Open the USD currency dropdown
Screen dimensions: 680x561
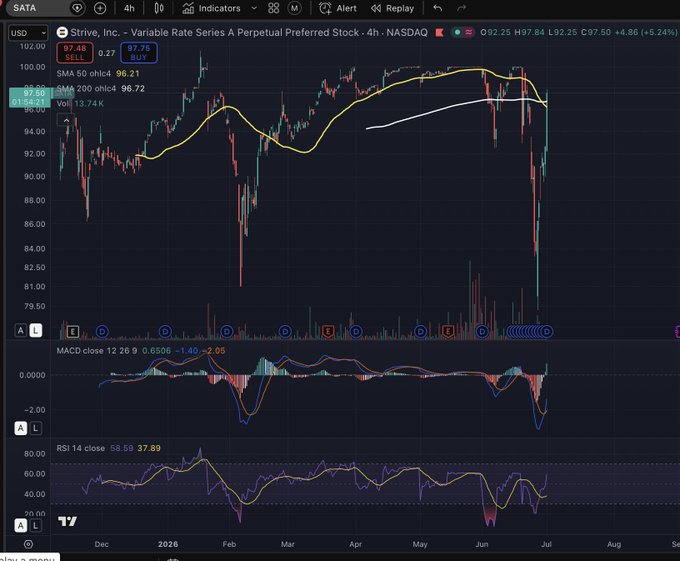(28, 33)
